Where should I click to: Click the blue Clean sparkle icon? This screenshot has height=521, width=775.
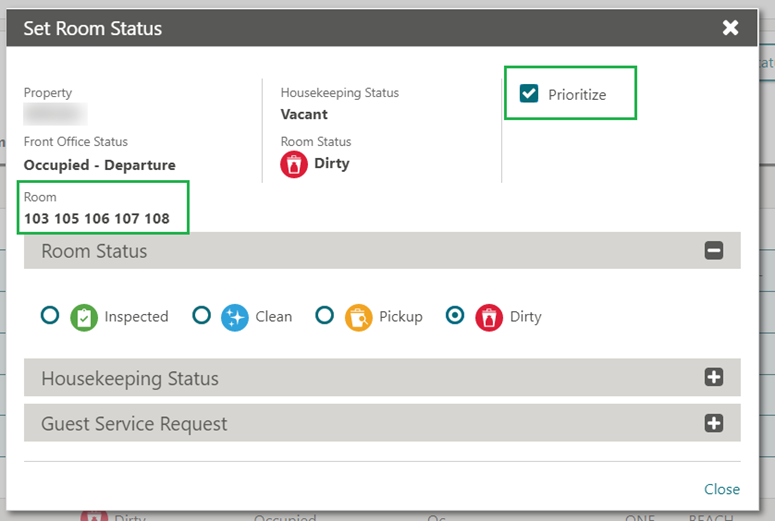tap(235, 317)
